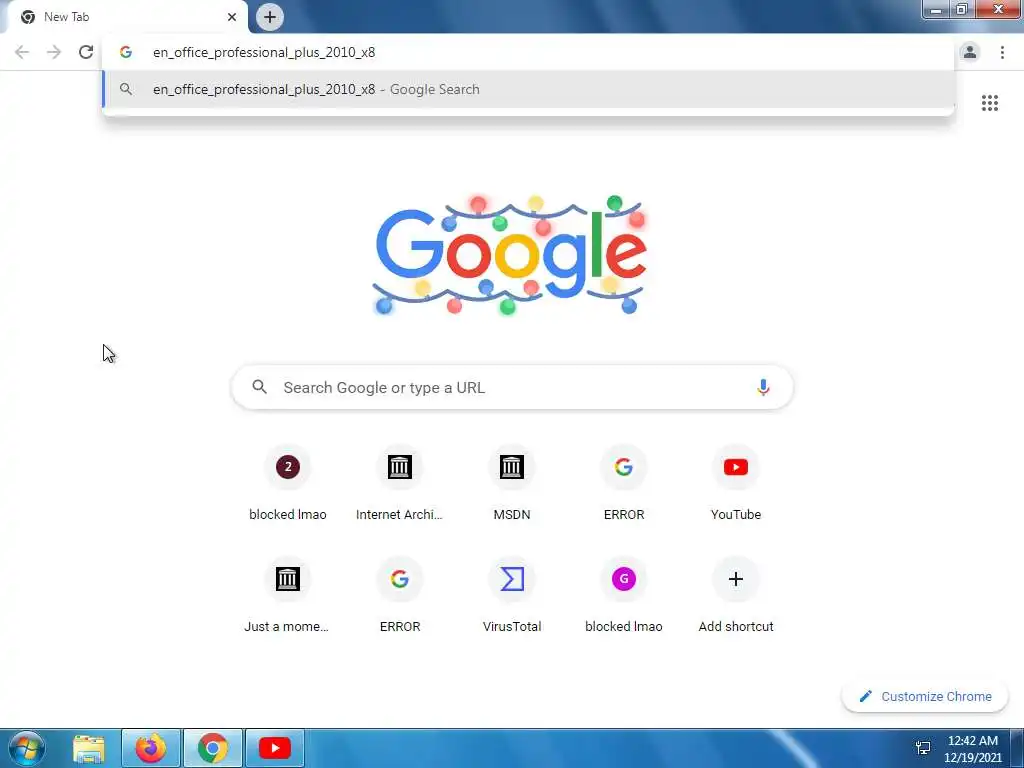This screenshot has height=768, width=1024.
Task: Open the VirusTotal shortcut
Action: 512,596
